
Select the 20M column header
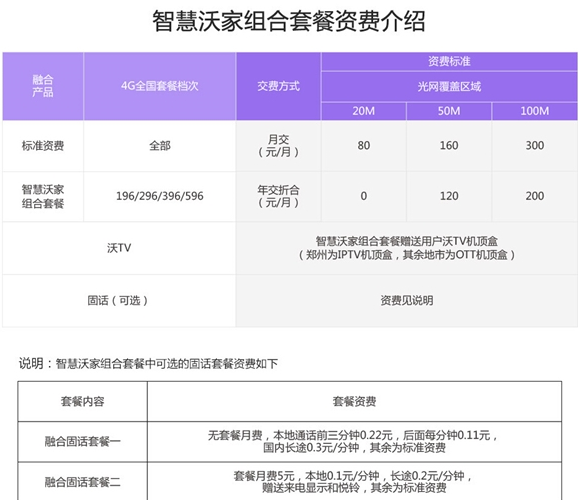pos(363,111)
